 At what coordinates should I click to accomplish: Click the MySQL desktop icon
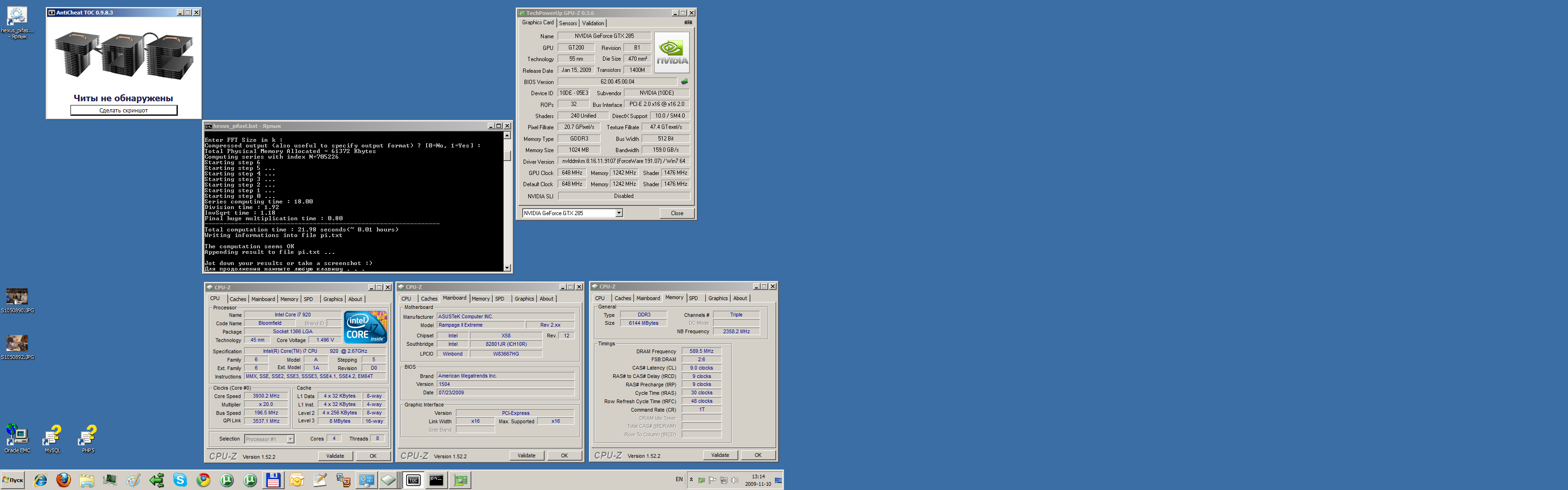(52, 439)
